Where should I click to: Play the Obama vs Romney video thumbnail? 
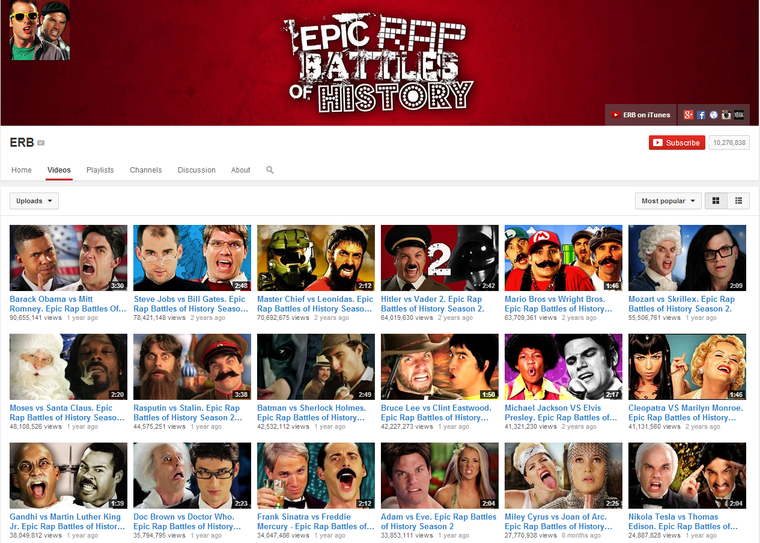pyautogui.click(x=68, y=258)
